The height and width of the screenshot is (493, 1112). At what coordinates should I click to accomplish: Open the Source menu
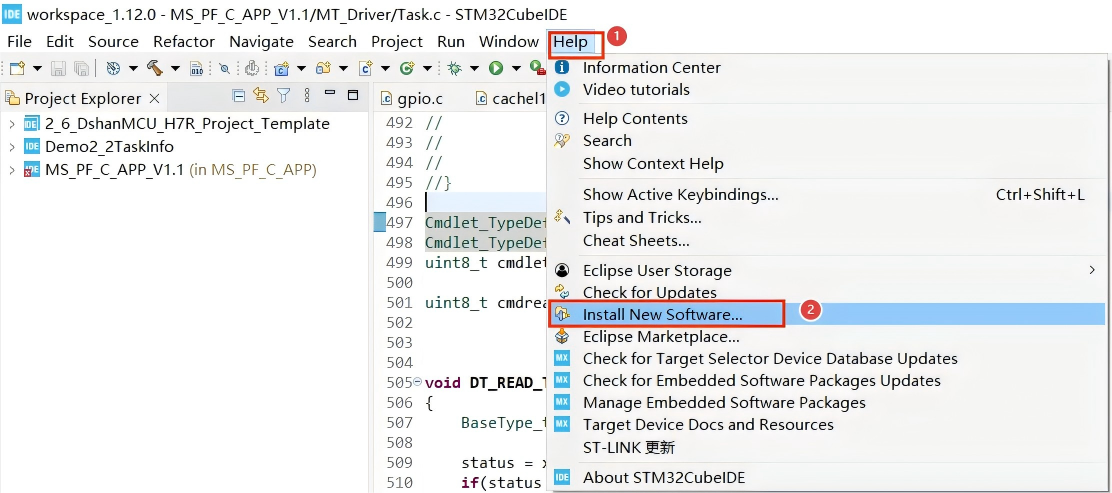[113, 42]
